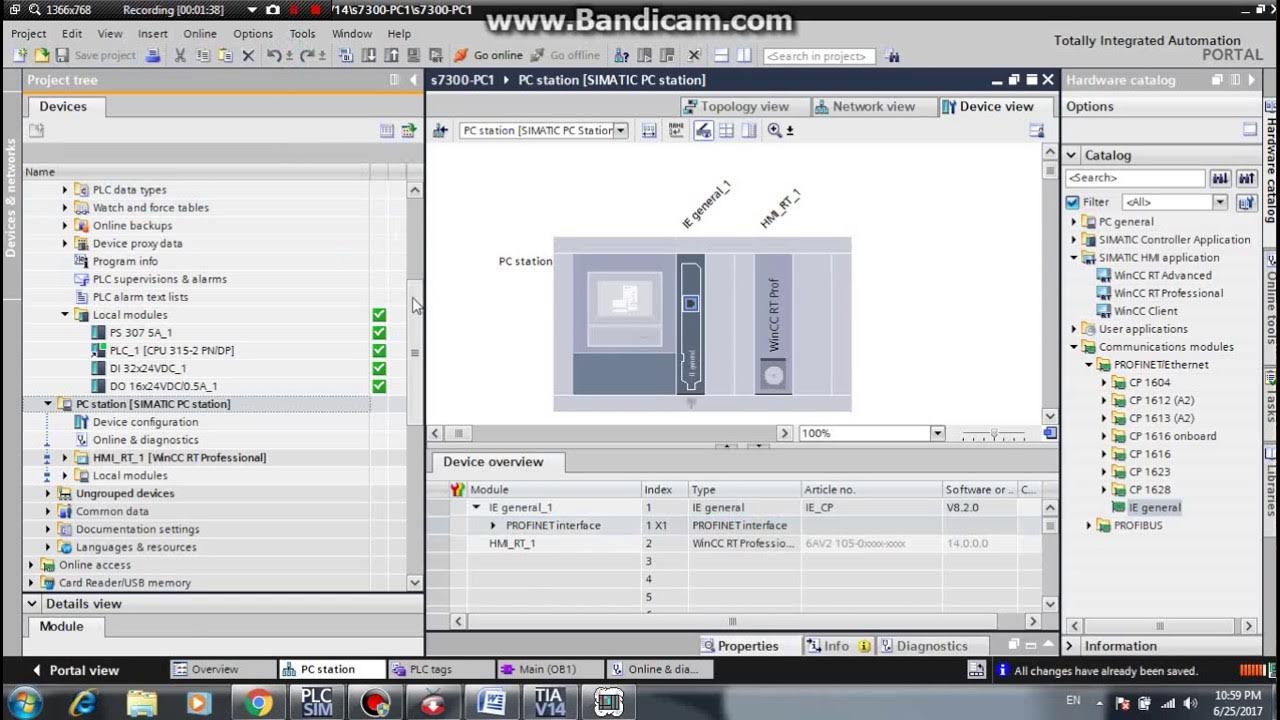The width and height of the screenshot is (1280, 720).
Task: Click green status check for PS 307 5A_1
Action: [x=379, y=333]
